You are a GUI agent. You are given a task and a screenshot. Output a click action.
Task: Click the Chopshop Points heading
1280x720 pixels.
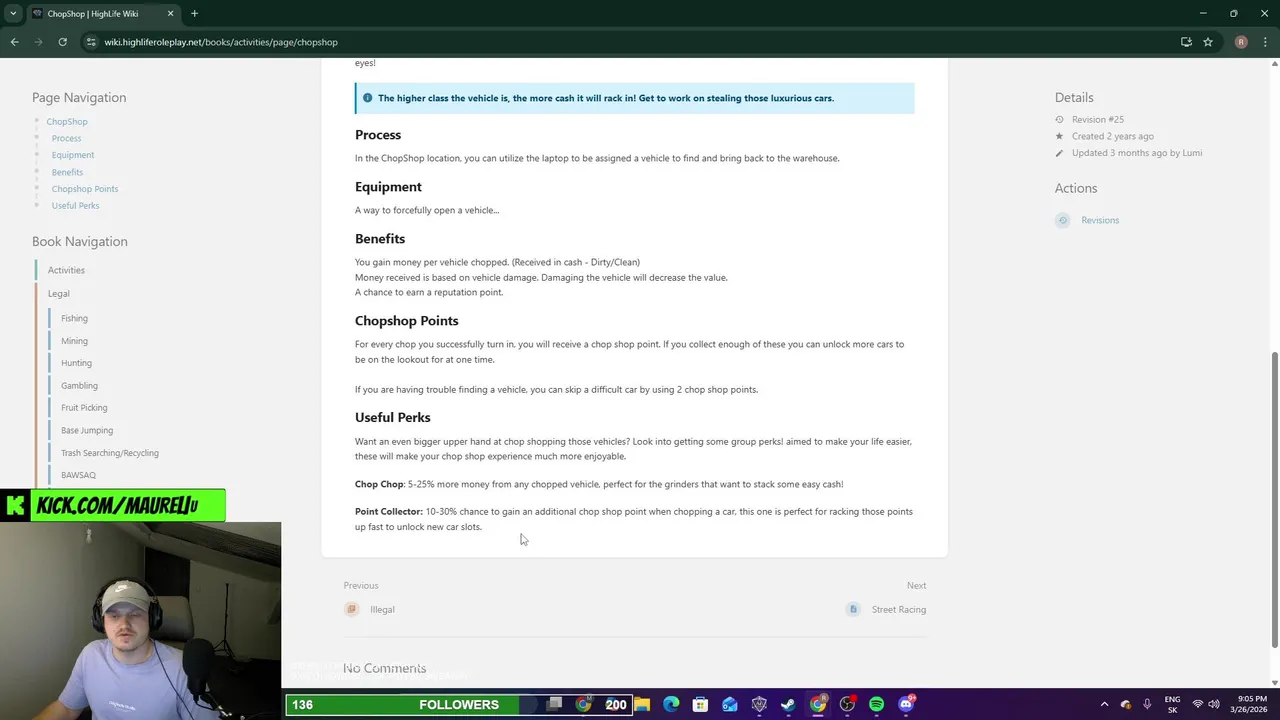[406, 321]
